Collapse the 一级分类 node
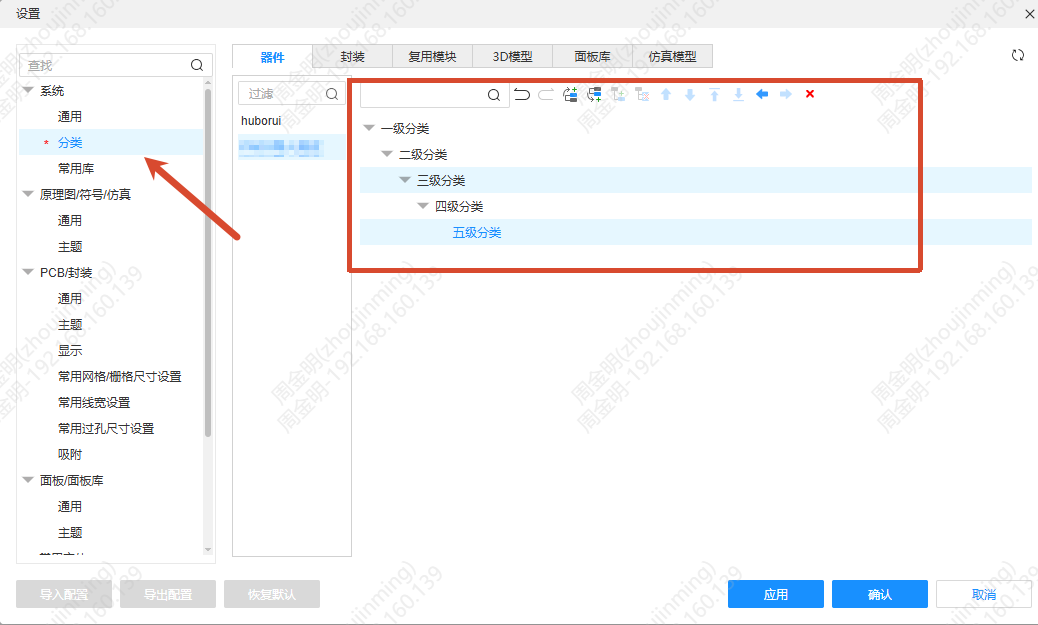Image resolution: width=1038 pixels, height=625 pixels. click(x=369, y=128)
